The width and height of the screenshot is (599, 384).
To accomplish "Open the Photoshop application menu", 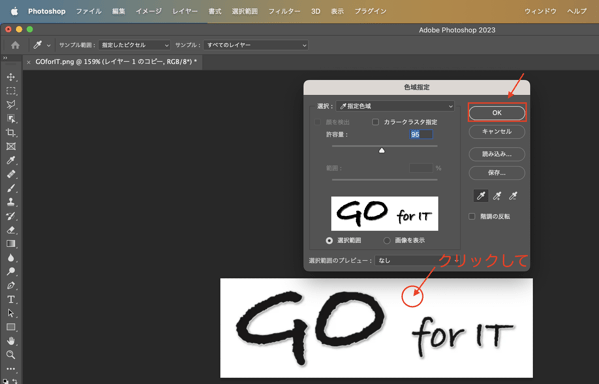I will [47, 11].
